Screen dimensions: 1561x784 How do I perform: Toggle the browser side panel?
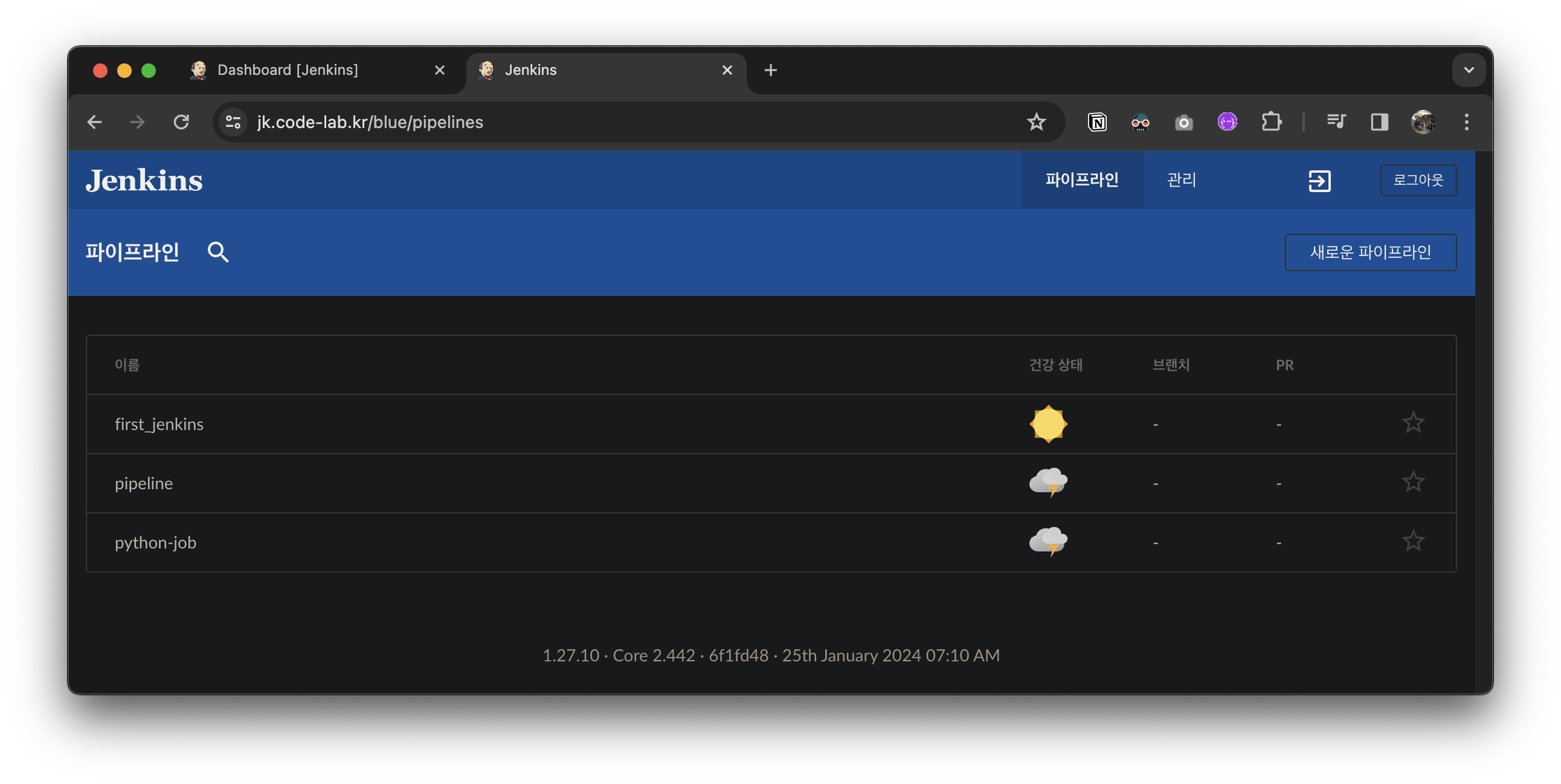click(x=1380, y=123)
